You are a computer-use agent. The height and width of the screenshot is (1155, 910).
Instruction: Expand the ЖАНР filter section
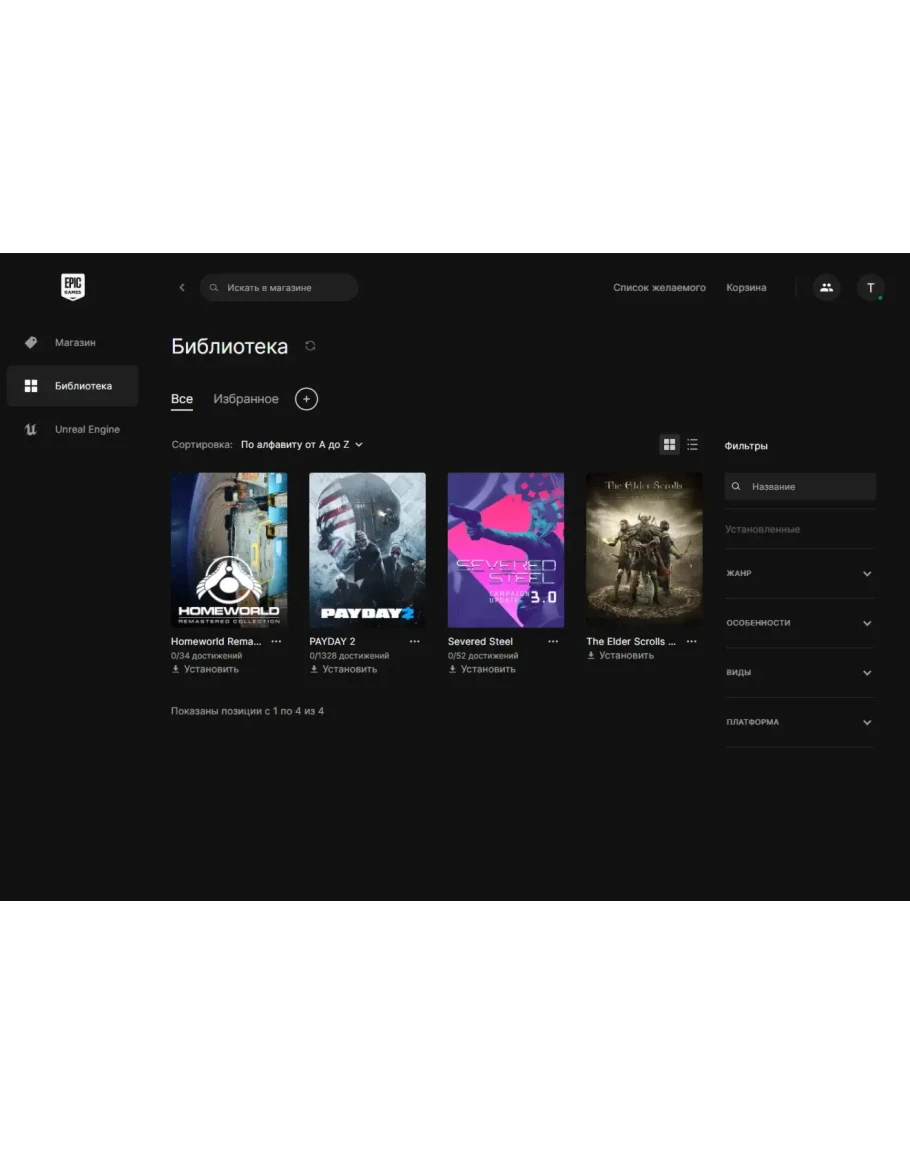point(867,574)
